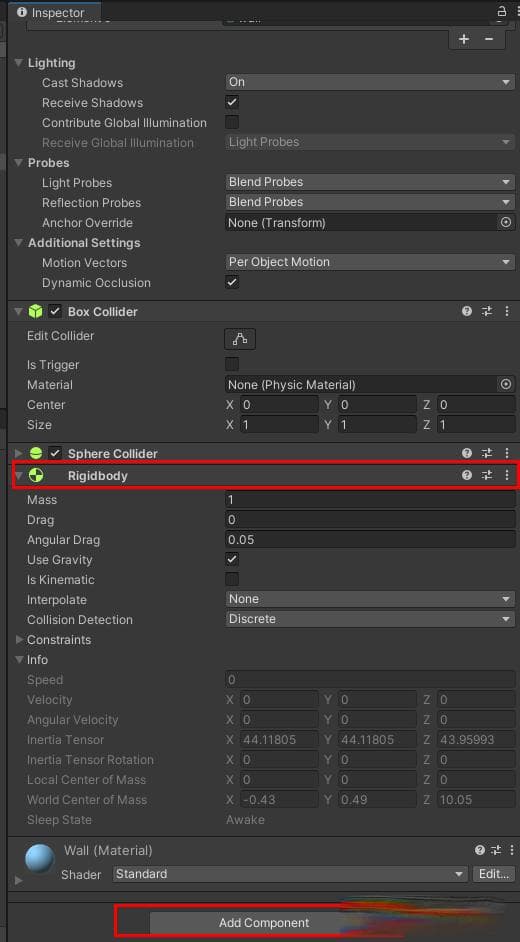The width and height of the screenshot is (520, 942).
Task: Click the Rigidbody Mass field
Action: pyautogui.click(x=370, y=499)
